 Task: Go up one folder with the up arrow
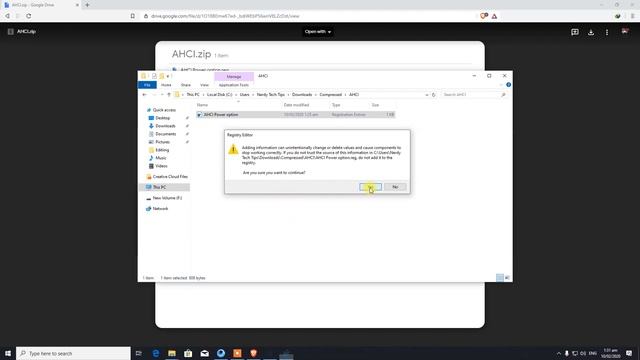[169, 95]
